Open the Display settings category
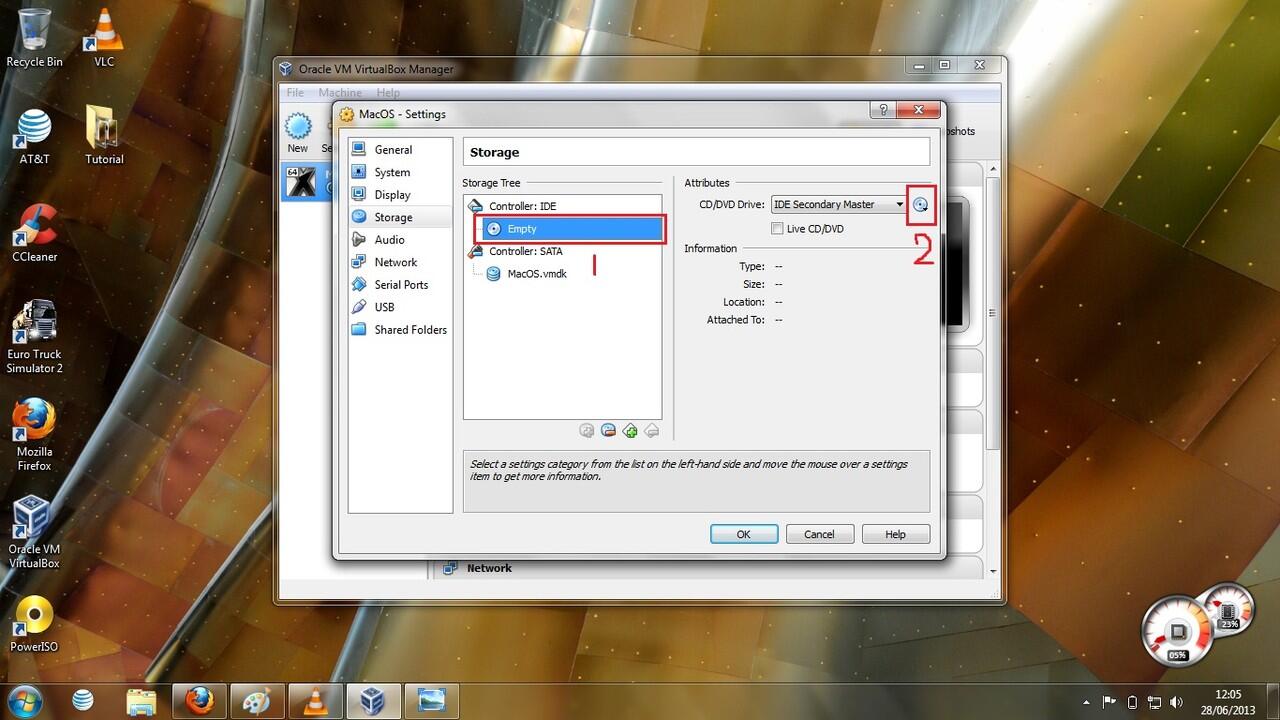This screenshot has height=720, width=1280. pos(400,194)
